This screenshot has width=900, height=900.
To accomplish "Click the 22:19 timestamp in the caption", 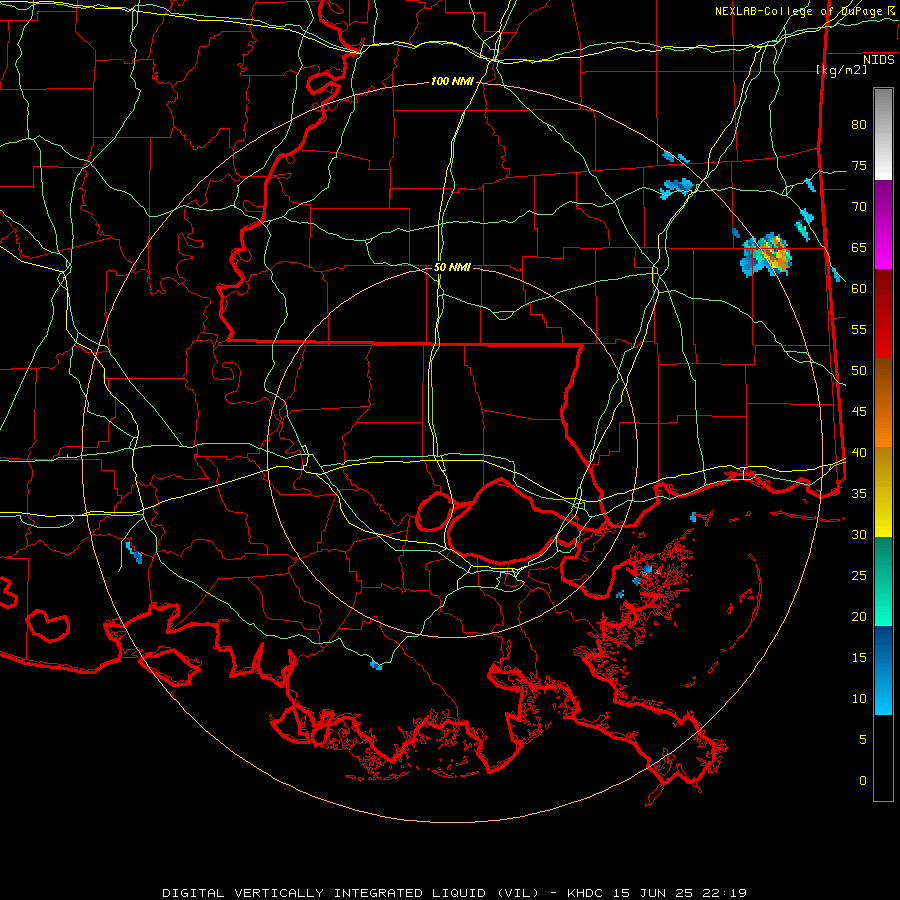I will (724, 893).
